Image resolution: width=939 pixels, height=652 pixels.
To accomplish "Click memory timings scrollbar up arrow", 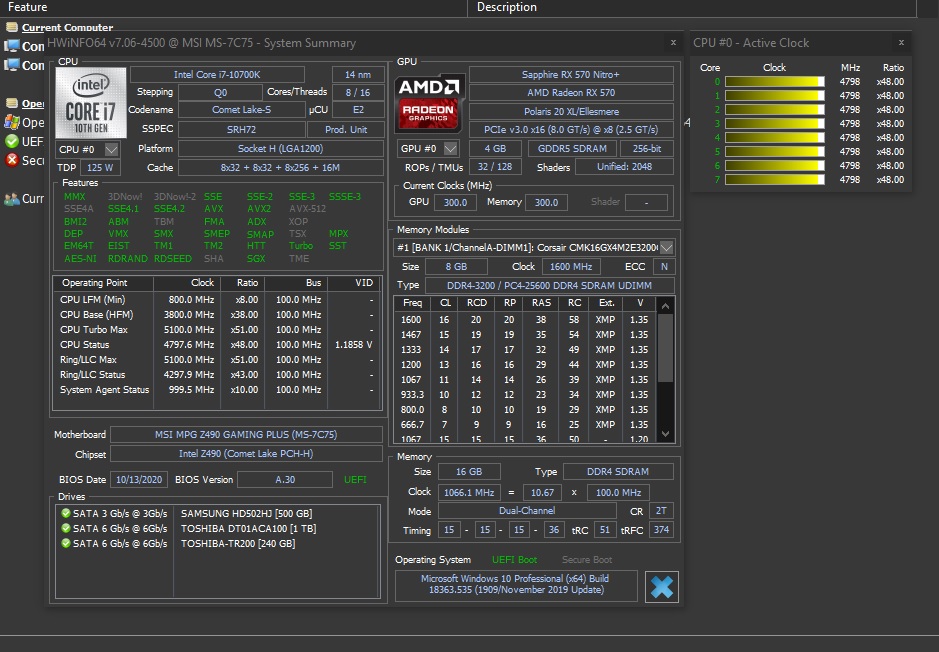I will 665,307.
